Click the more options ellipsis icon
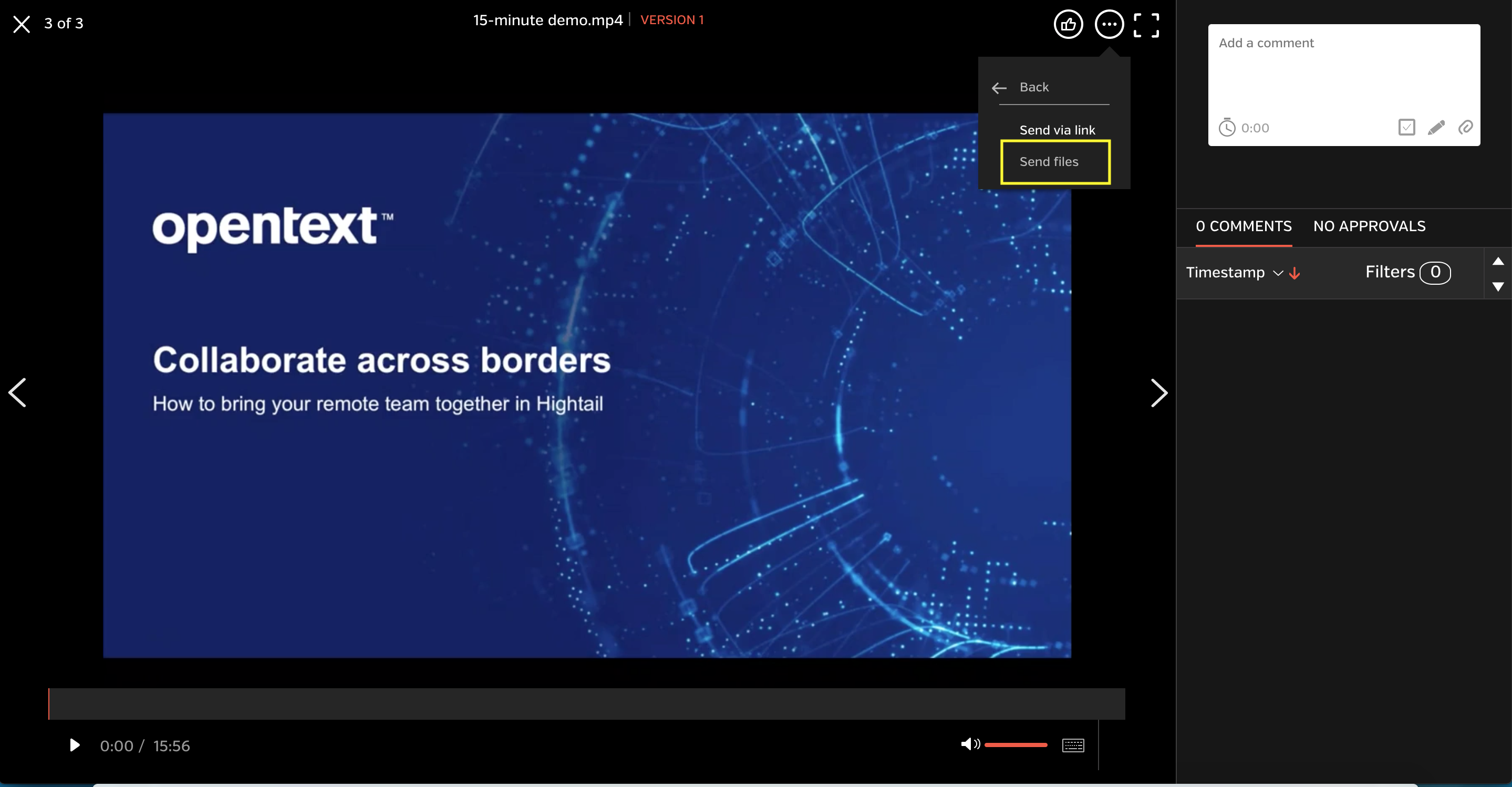Screen dimensions: 1512x787 coord(1108,22)
